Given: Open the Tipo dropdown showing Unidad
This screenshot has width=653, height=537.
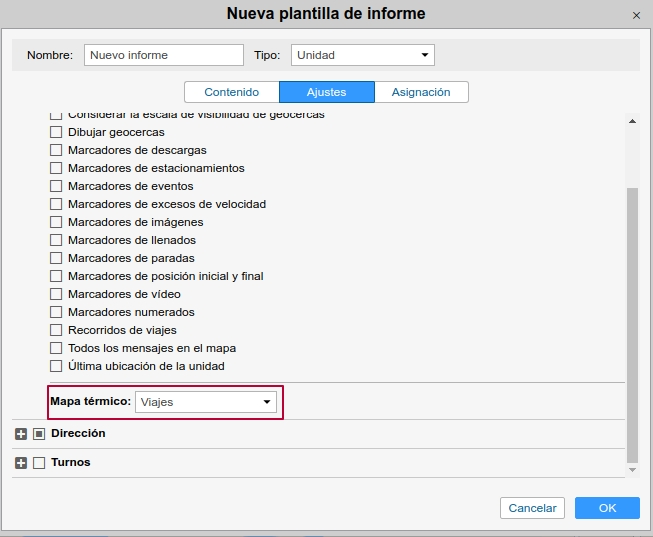Looking at the screenshot, I should 362,55.
